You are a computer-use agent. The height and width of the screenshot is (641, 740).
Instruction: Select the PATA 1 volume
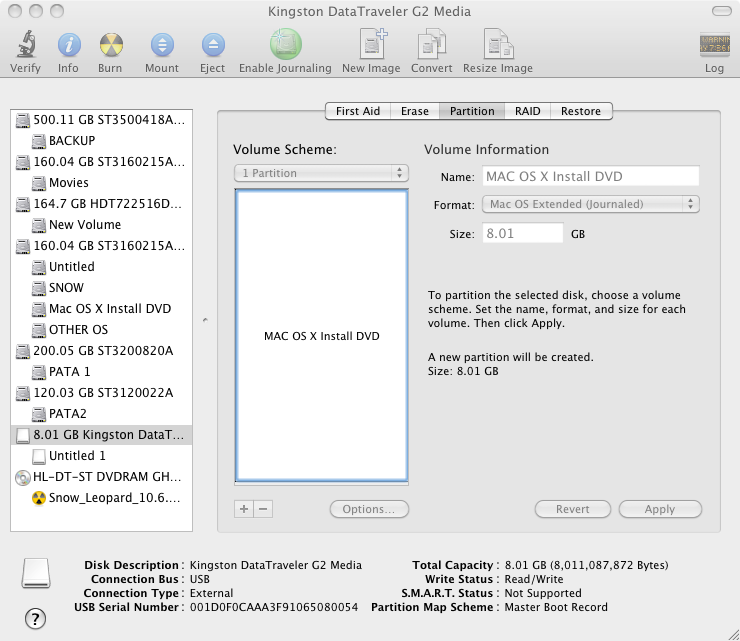click(x=101, y=372)
